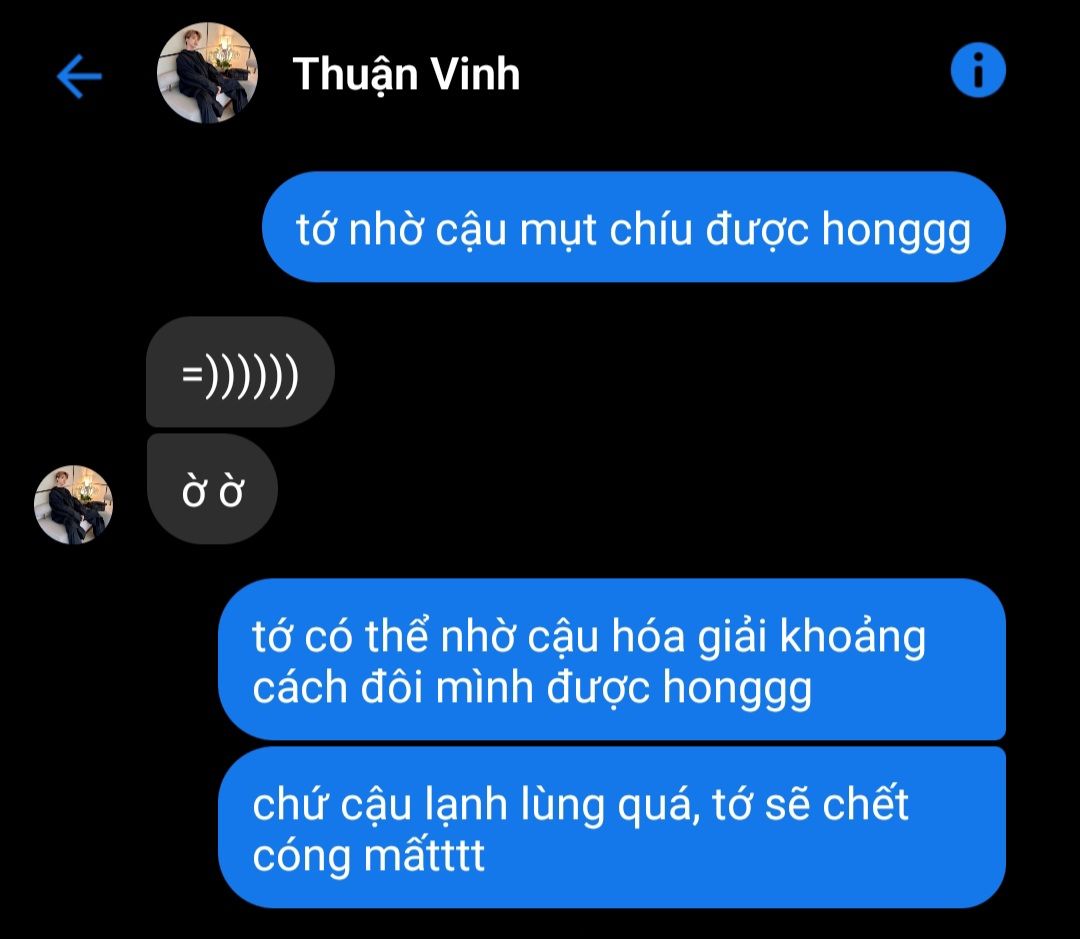Tap the Thuận Vinh contact name

[x=406, y=74]
